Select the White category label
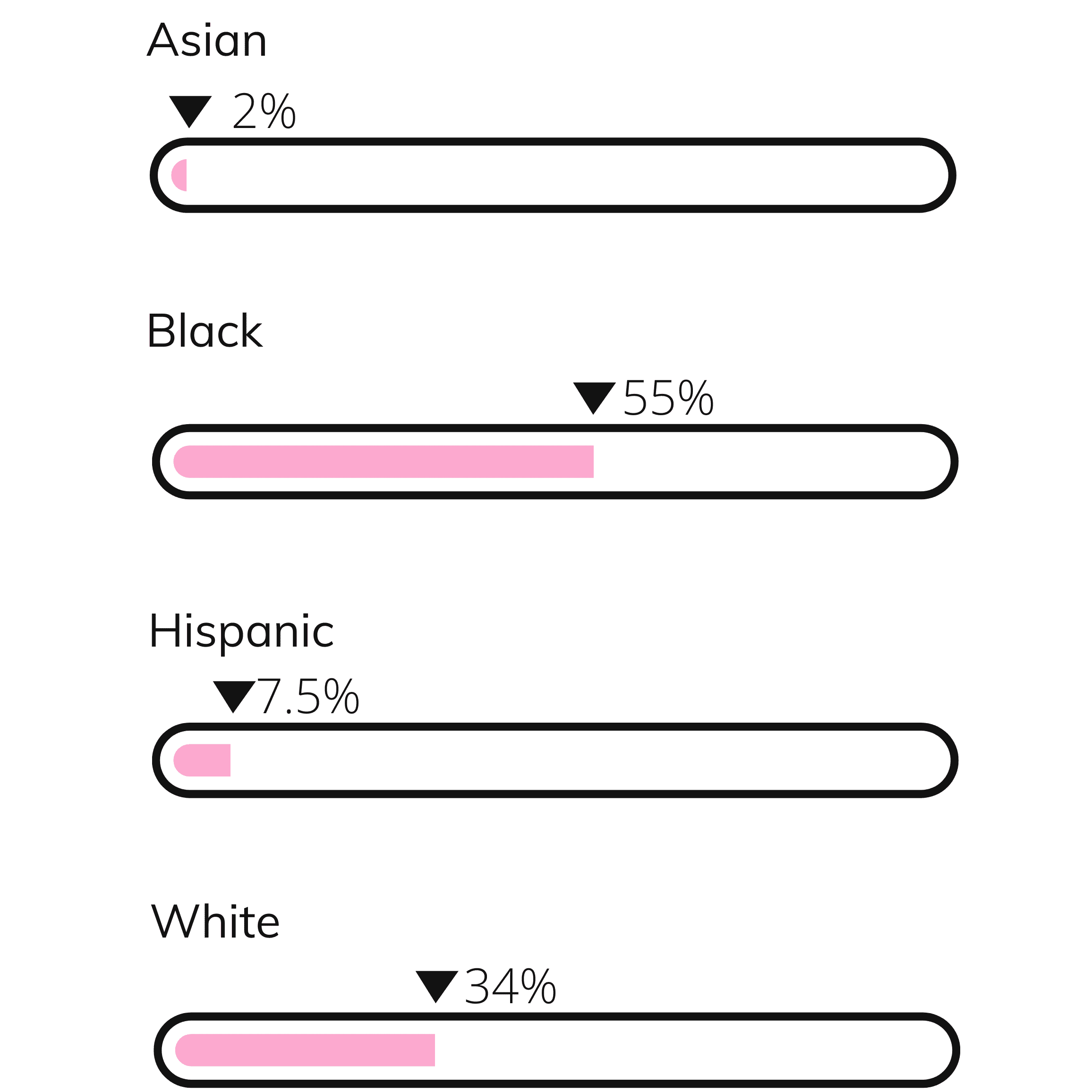This screenshot has height=1092, width=1092. (x=215, y=921)
